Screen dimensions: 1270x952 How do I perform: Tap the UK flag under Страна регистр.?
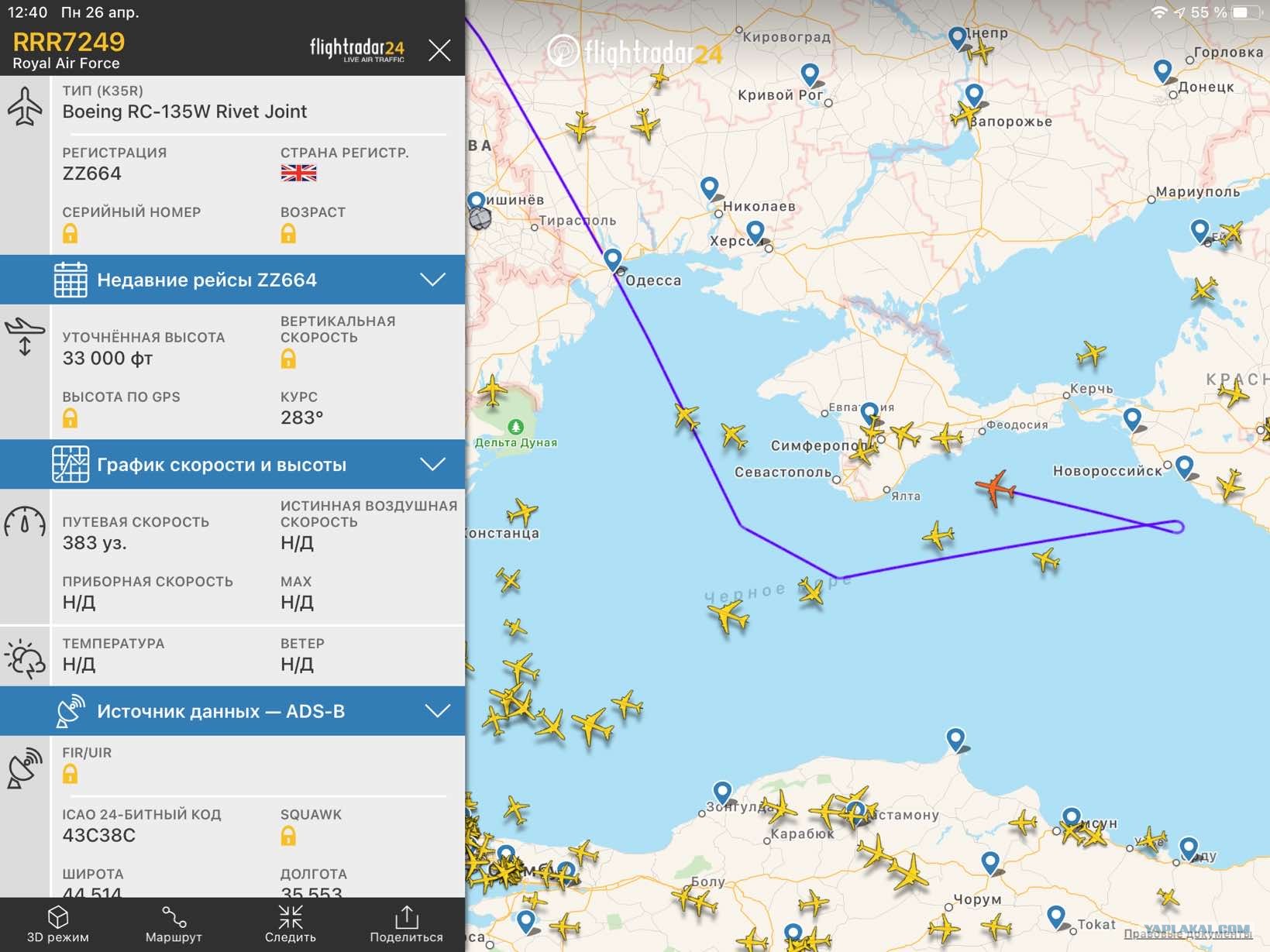point(298,174)
